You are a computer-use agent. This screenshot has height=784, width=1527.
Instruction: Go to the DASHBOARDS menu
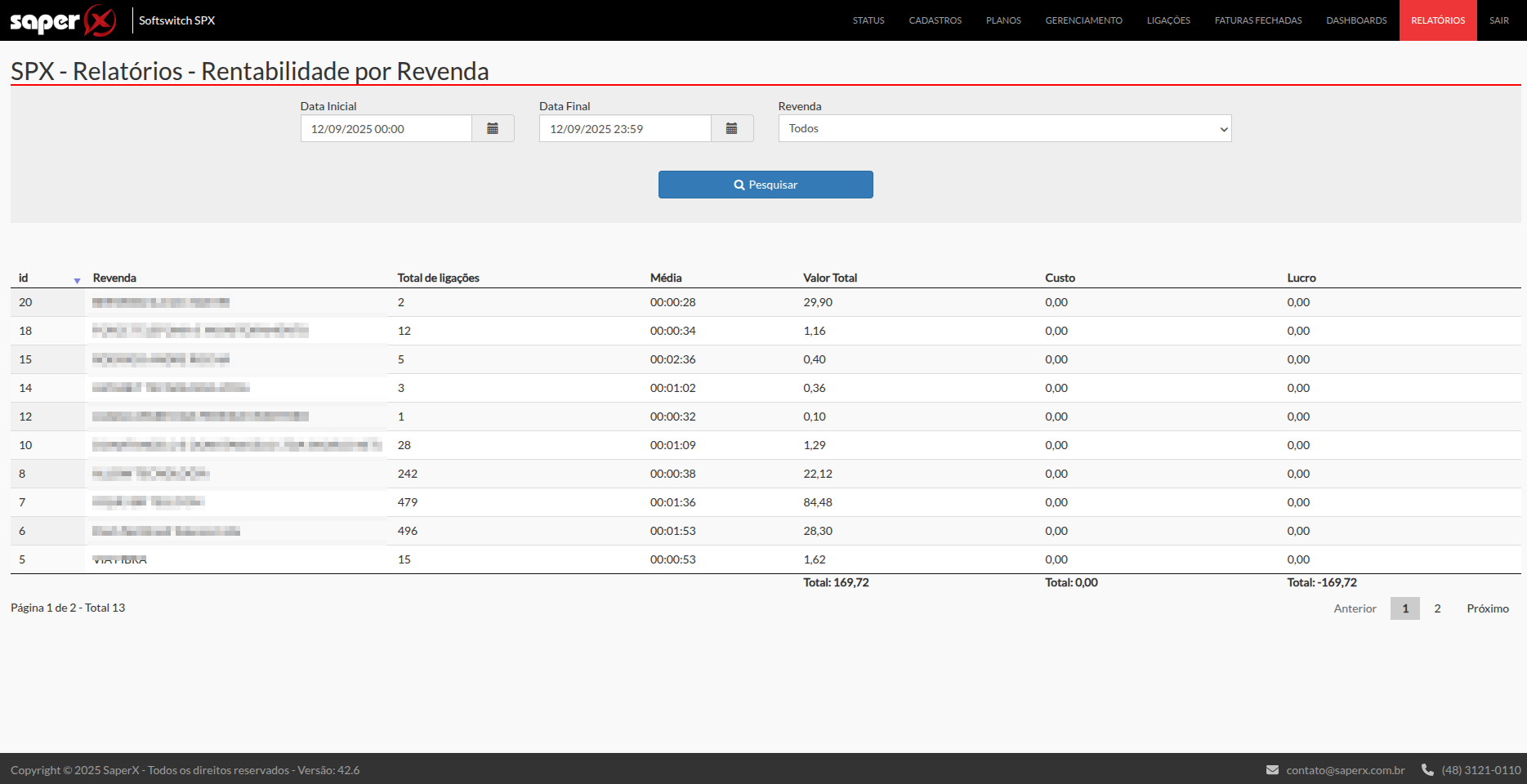(x=1356, y=20)
